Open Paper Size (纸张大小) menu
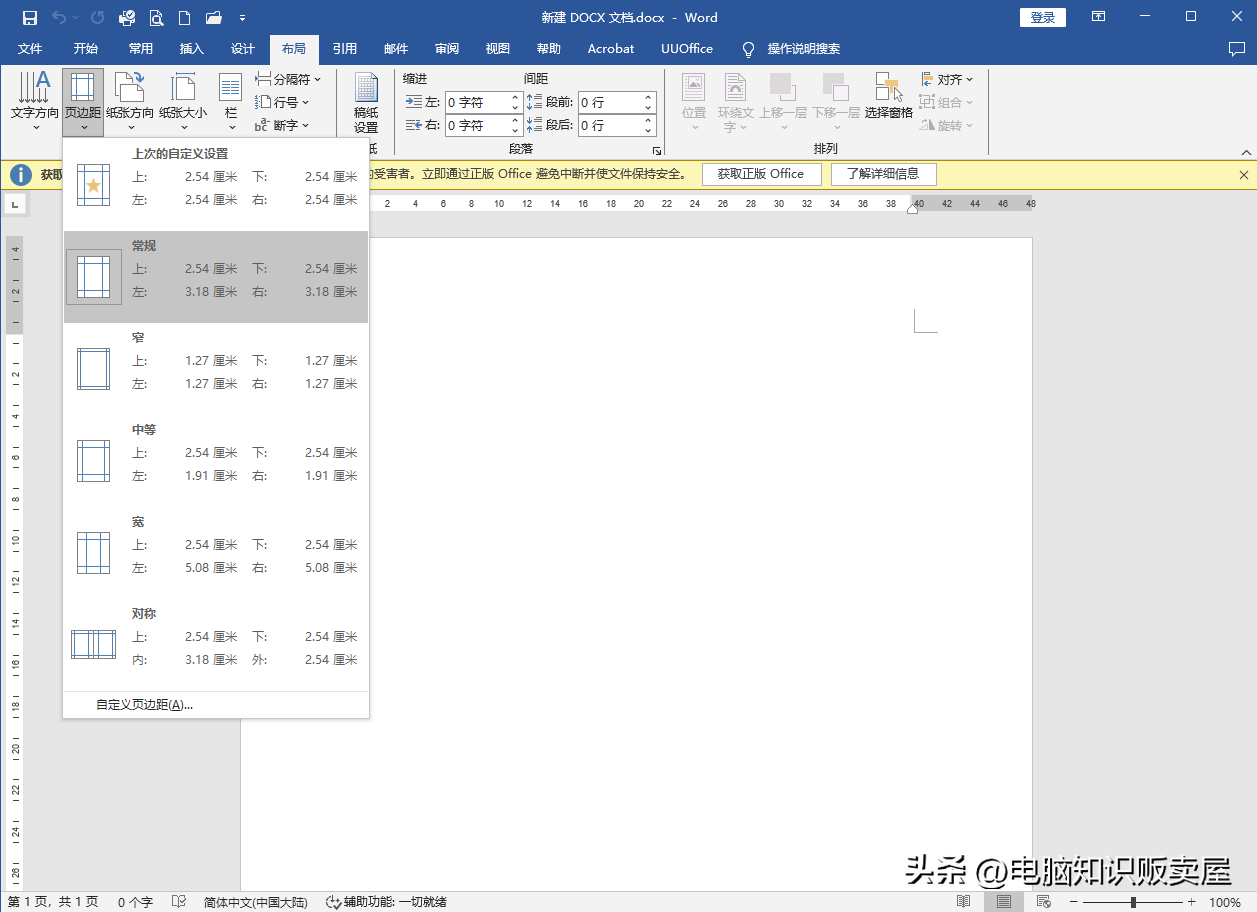The height and width of the screenshot is (912, 1257). pyautogui.click(x=183, y=101)
